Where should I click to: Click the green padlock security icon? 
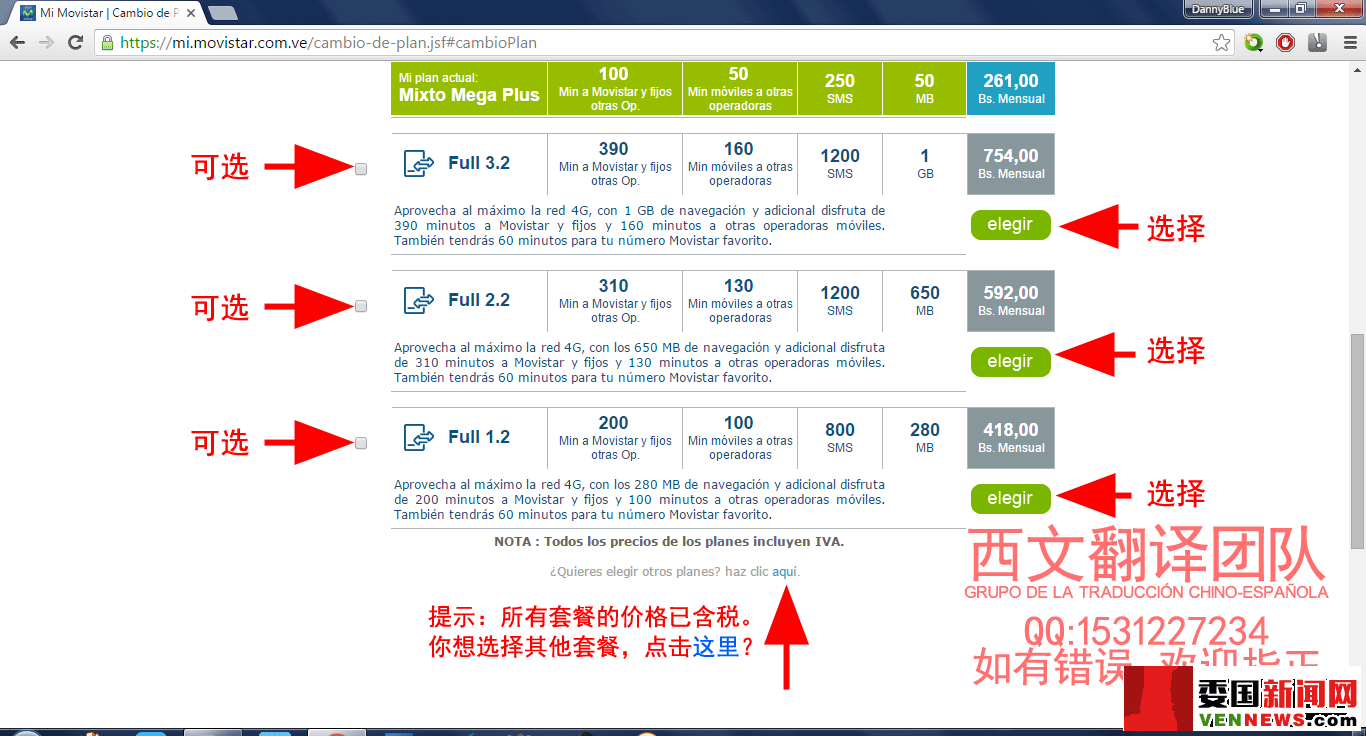pyautogui.click(x=107, y=43)
